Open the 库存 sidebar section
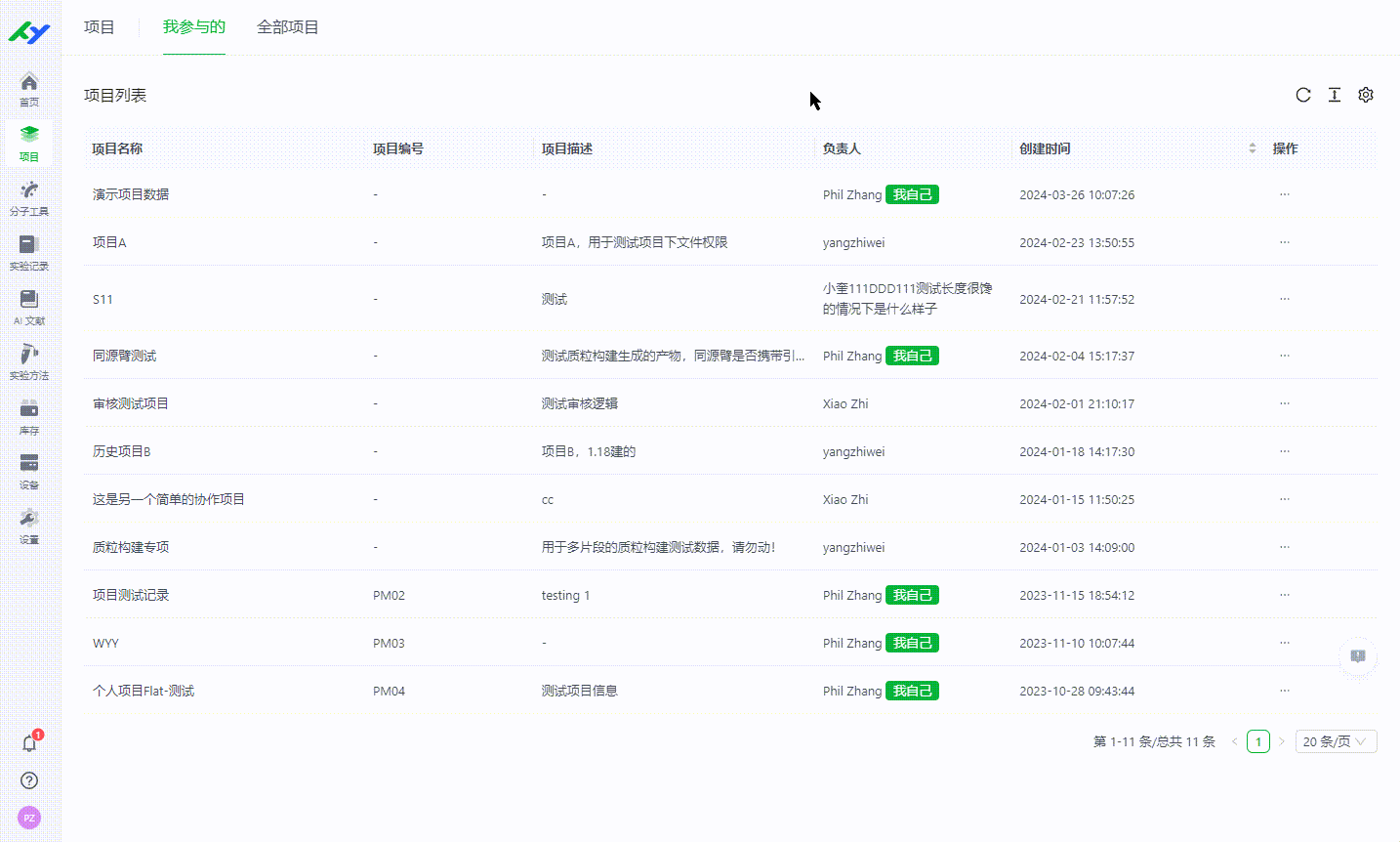The width and height of the screenshot is (1400, 842). tap(28, 415)
